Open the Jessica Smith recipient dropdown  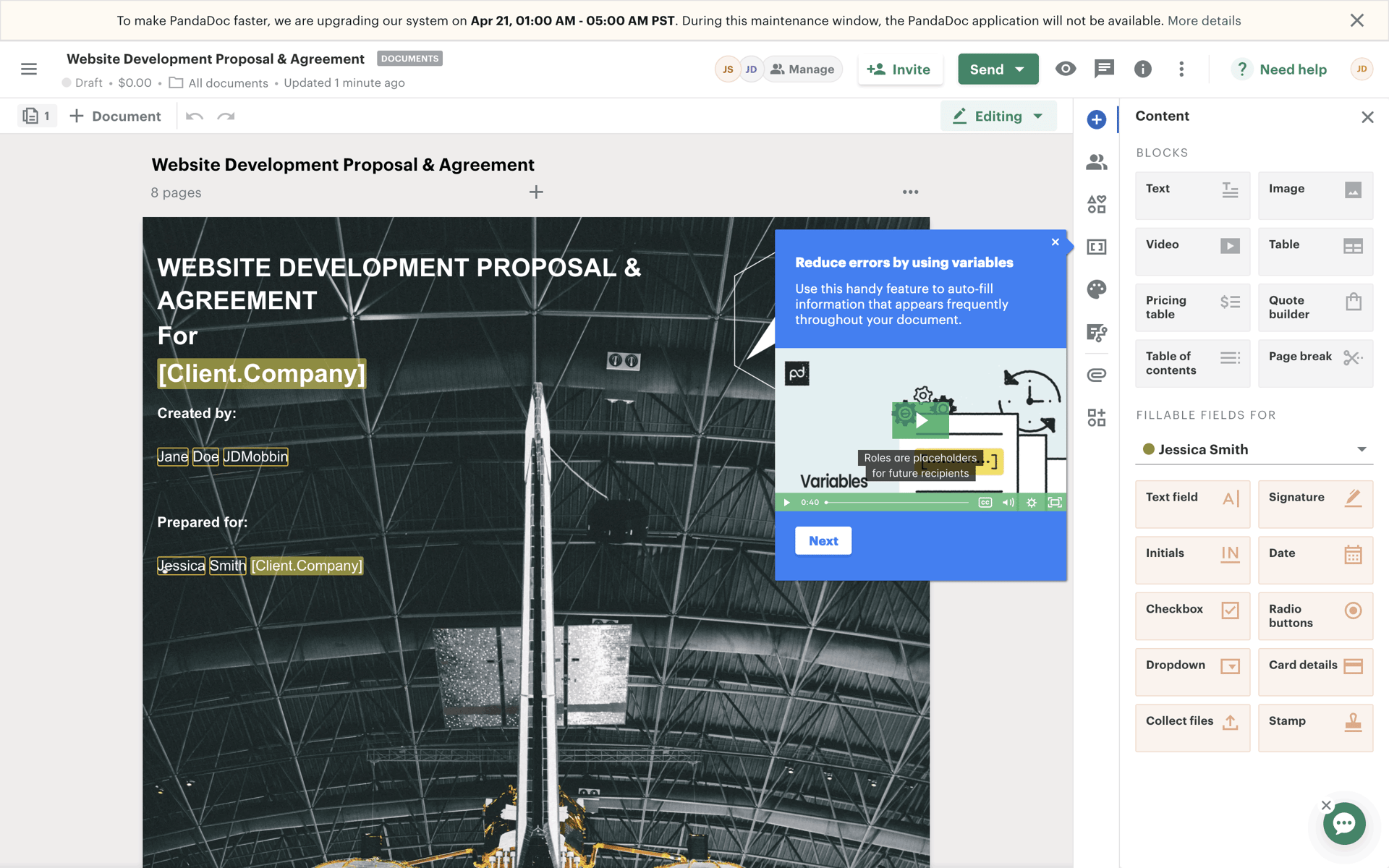coord(1254,449)
